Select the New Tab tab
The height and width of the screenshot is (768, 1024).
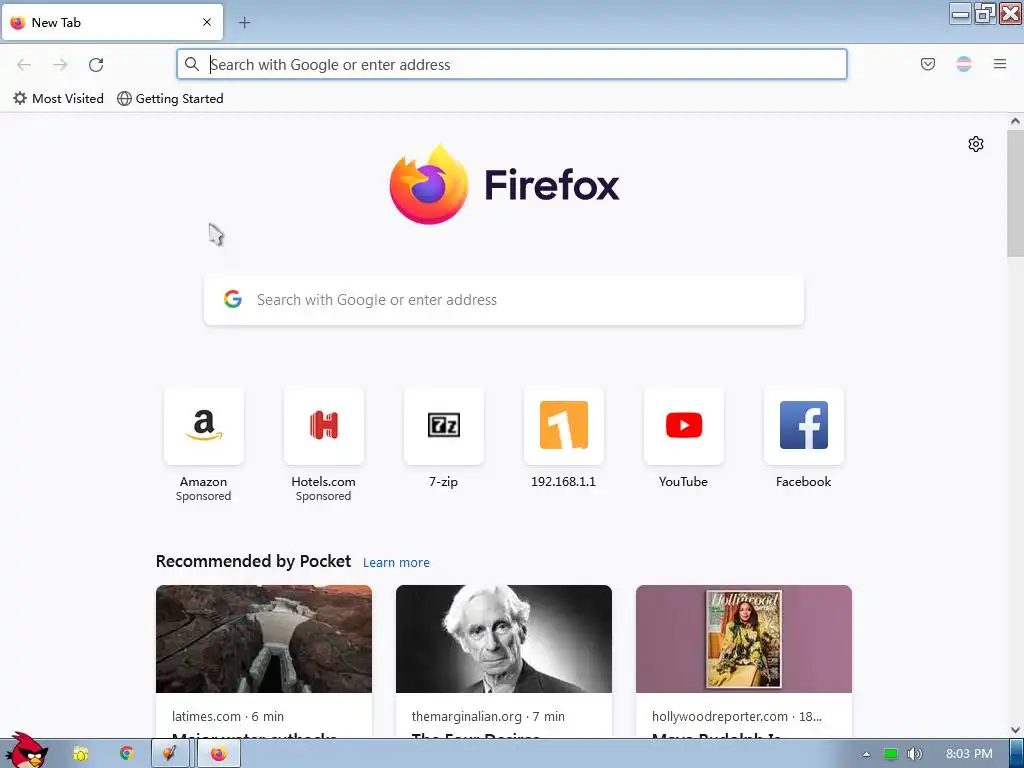point(112,23)
